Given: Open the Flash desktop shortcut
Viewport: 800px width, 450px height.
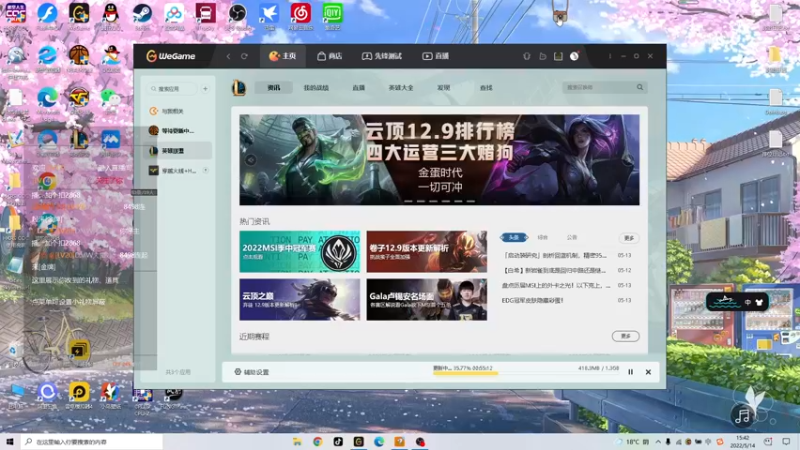Looking at the screenshot, I should coord(47,16).
